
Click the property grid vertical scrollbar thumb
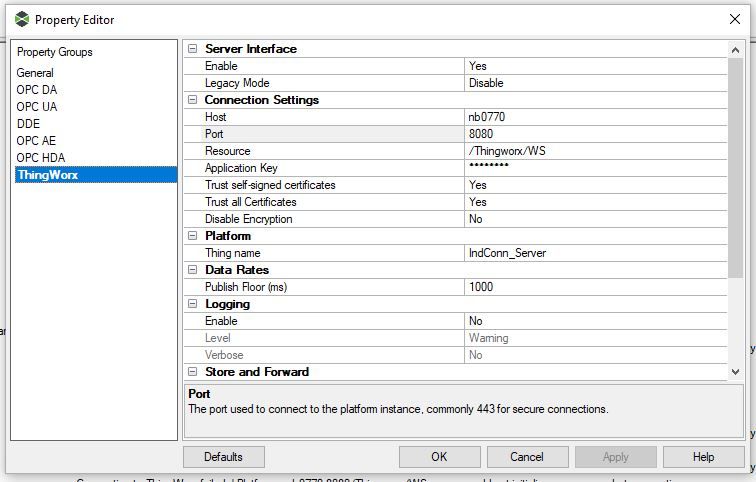tap(735, 168)
